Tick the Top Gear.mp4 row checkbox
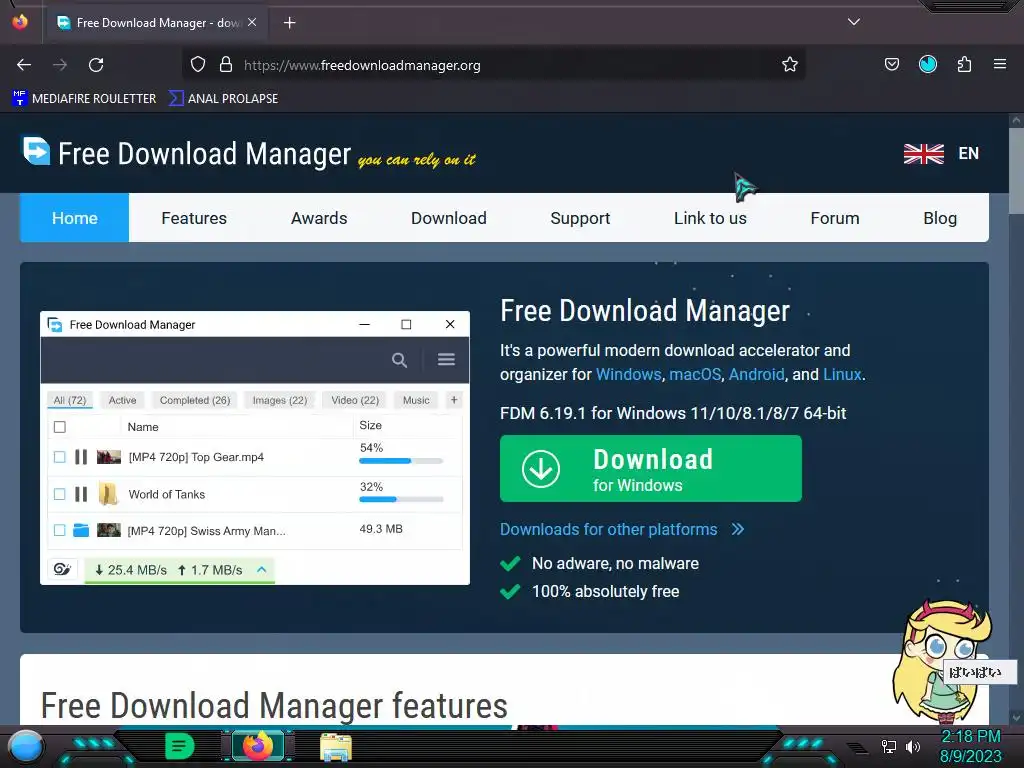Screen dimensions: 1024x768 pyautogui.click(x=59, y=457)
